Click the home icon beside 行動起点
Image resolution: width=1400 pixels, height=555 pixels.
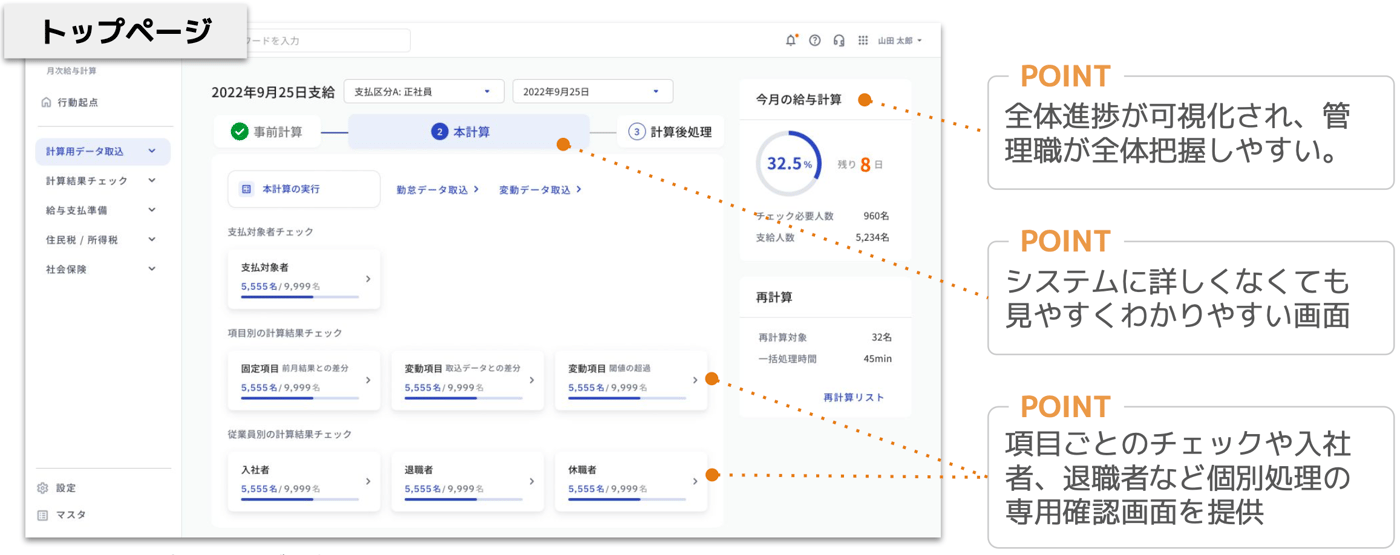(46, 102)
